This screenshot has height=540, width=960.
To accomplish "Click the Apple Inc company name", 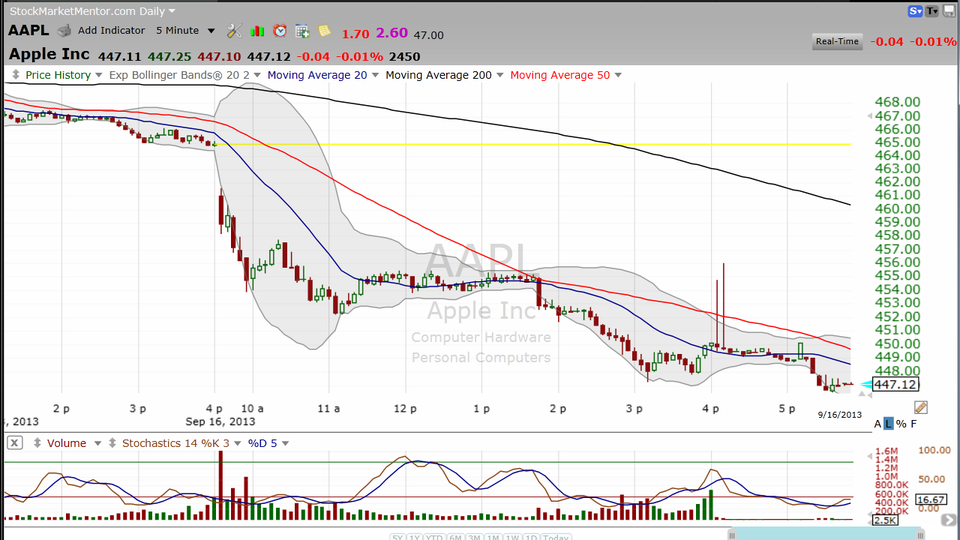I will [49, 54].
